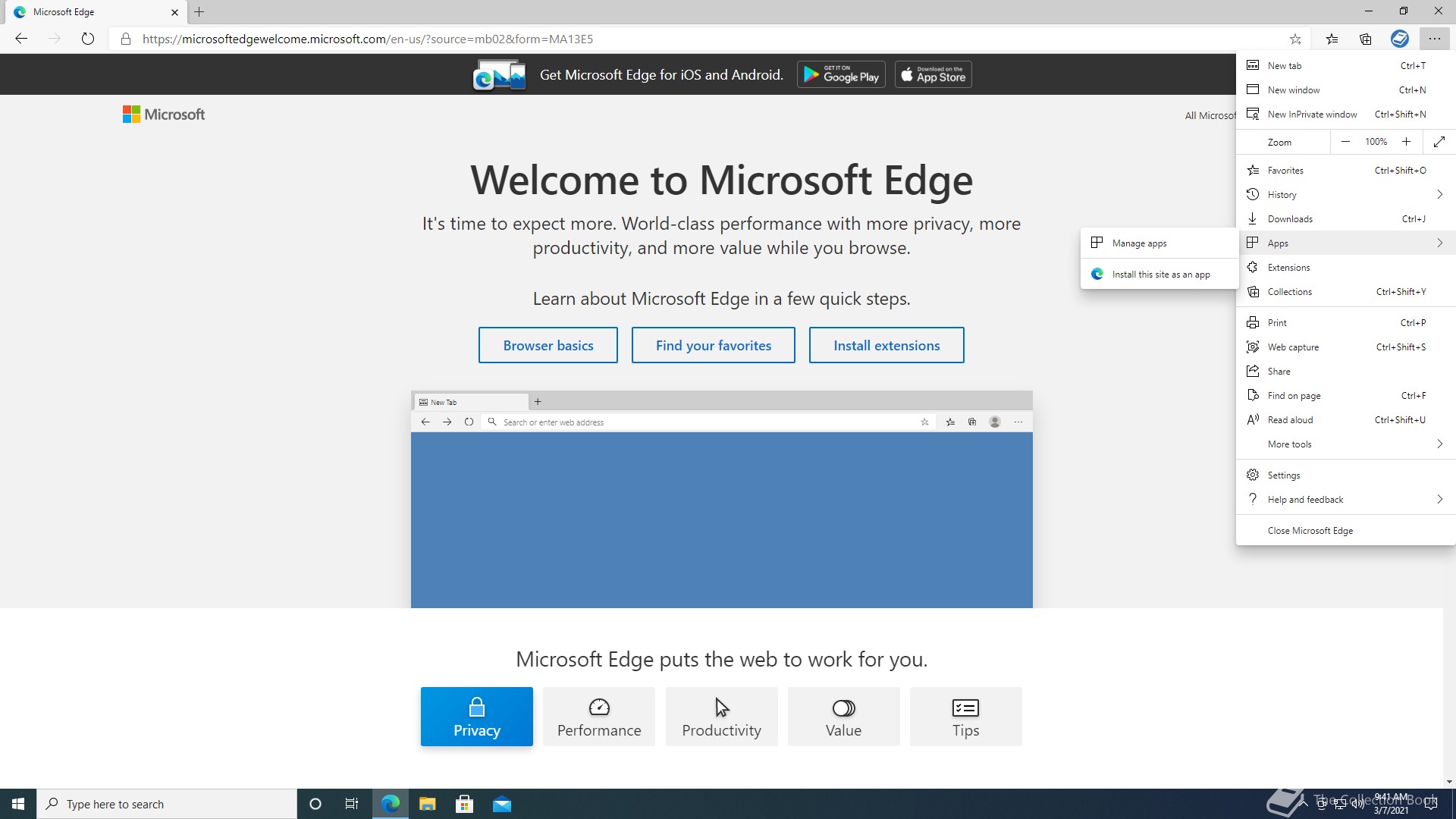Open Cortana circle icon on taskbar
Viewport: 1456px width, 819px height.
[315, 804]
